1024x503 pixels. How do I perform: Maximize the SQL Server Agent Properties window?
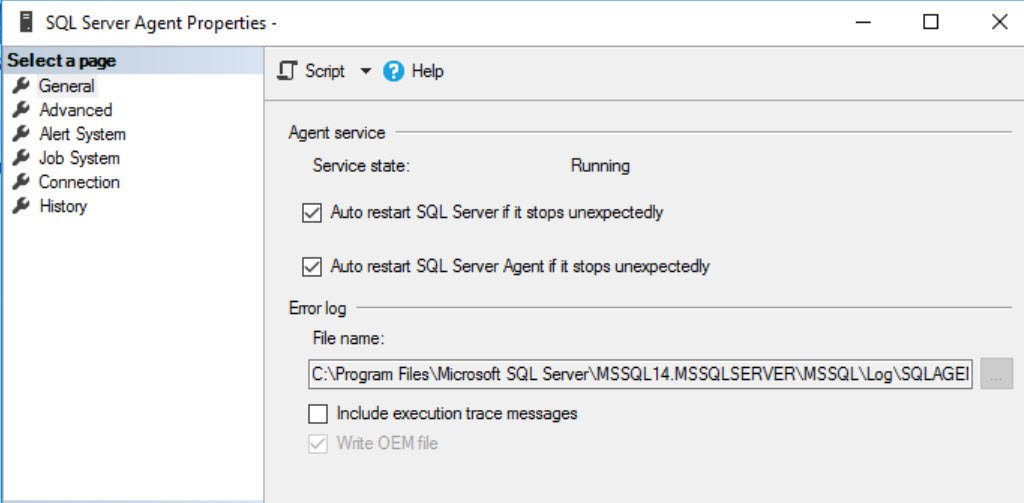click(931, 22)
